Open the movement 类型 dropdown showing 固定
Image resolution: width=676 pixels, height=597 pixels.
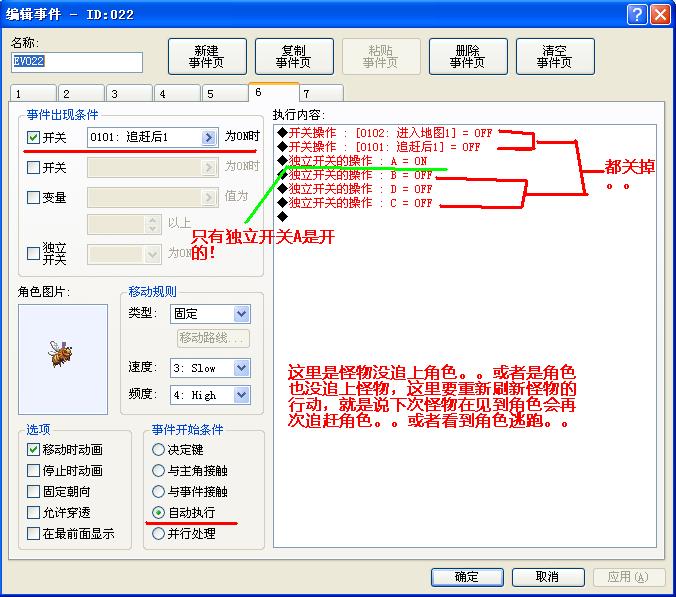[x=210, y=314]
